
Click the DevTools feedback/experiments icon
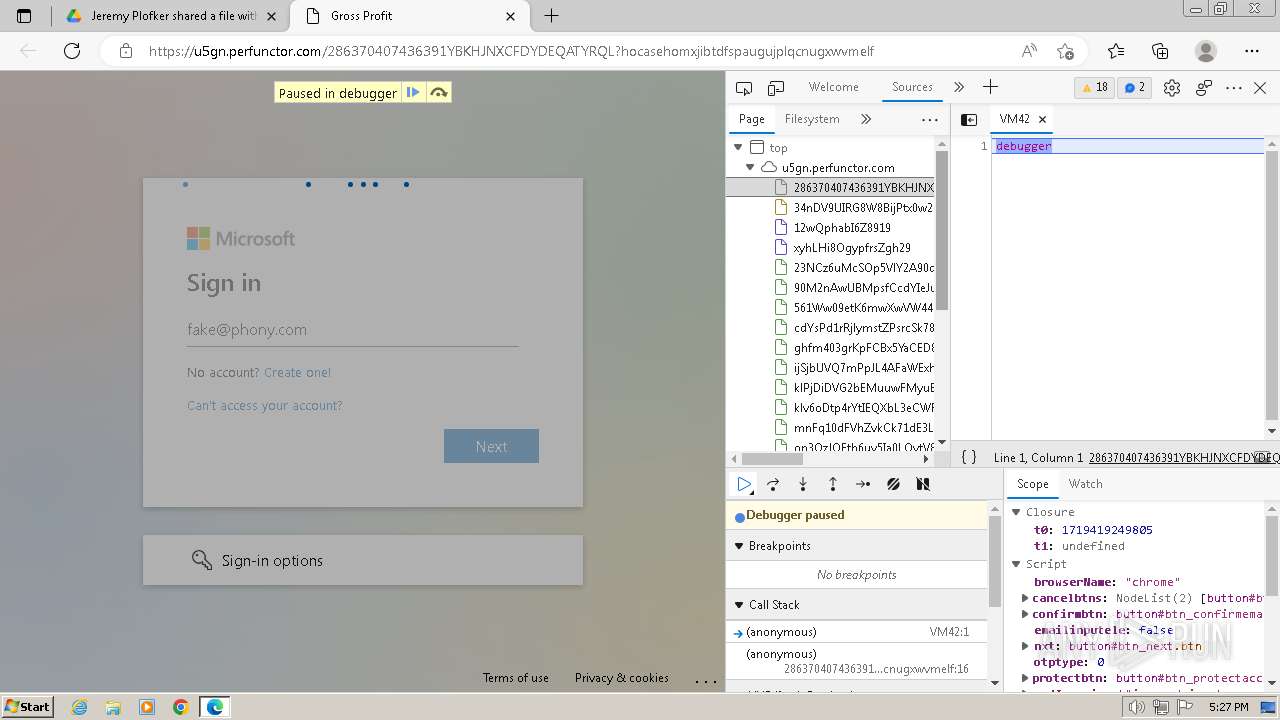(x=1204, y=88)
